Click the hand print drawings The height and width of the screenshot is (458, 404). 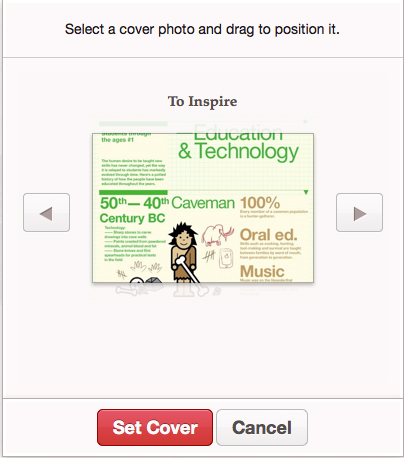(146, 267)
